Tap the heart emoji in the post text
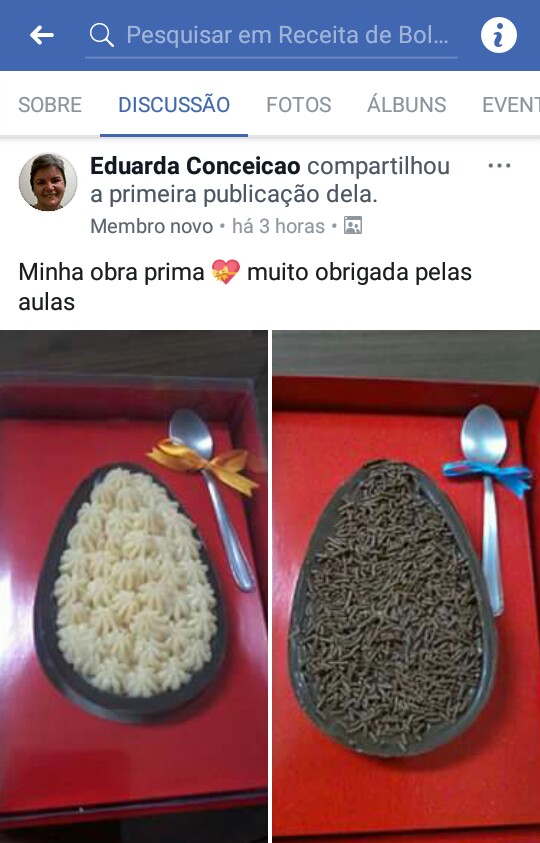 225,272
